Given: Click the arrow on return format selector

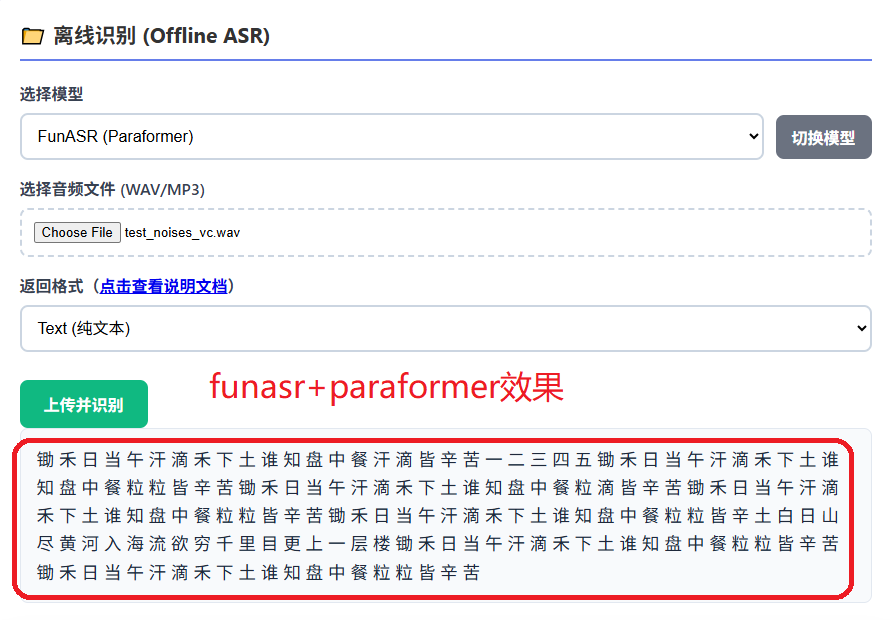Looking at the screenshot, I should tap(861, 328).
